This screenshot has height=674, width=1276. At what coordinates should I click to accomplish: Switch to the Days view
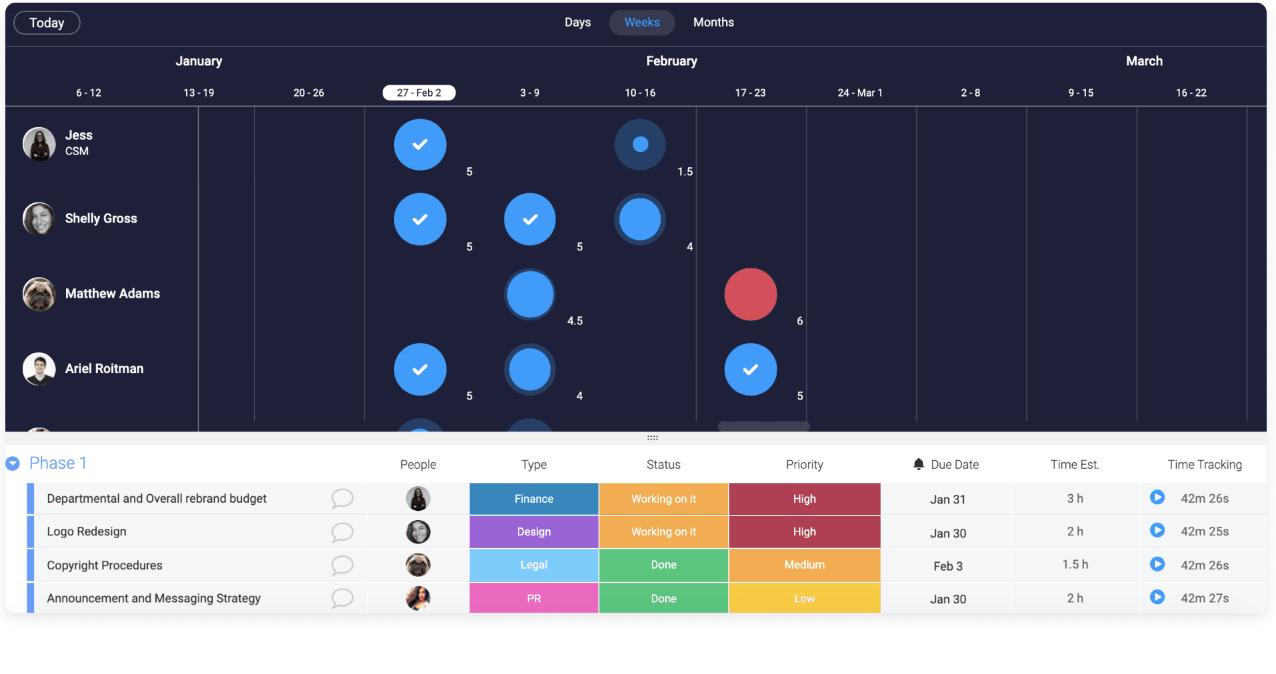577,22
